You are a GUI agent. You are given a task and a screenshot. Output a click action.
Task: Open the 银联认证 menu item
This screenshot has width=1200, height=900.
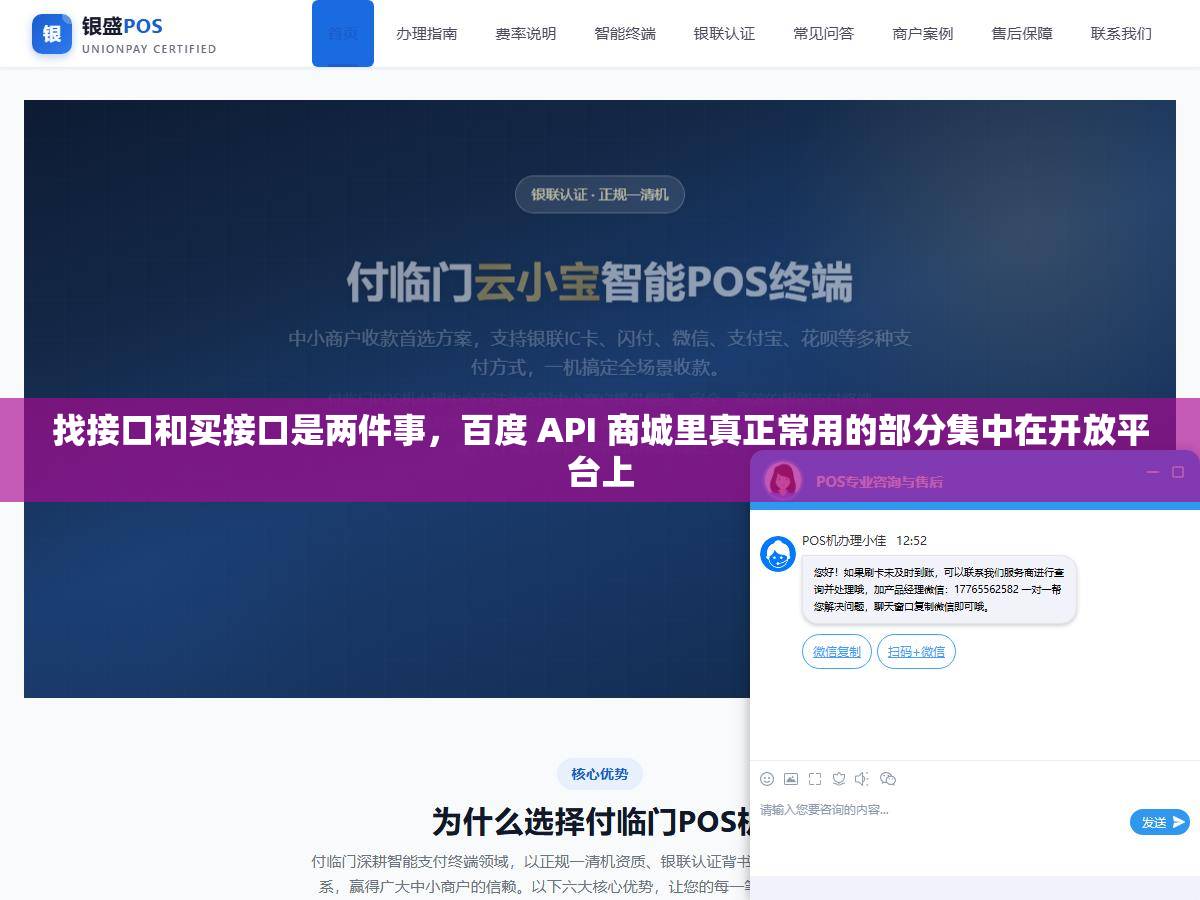click(x=724, y=33)
